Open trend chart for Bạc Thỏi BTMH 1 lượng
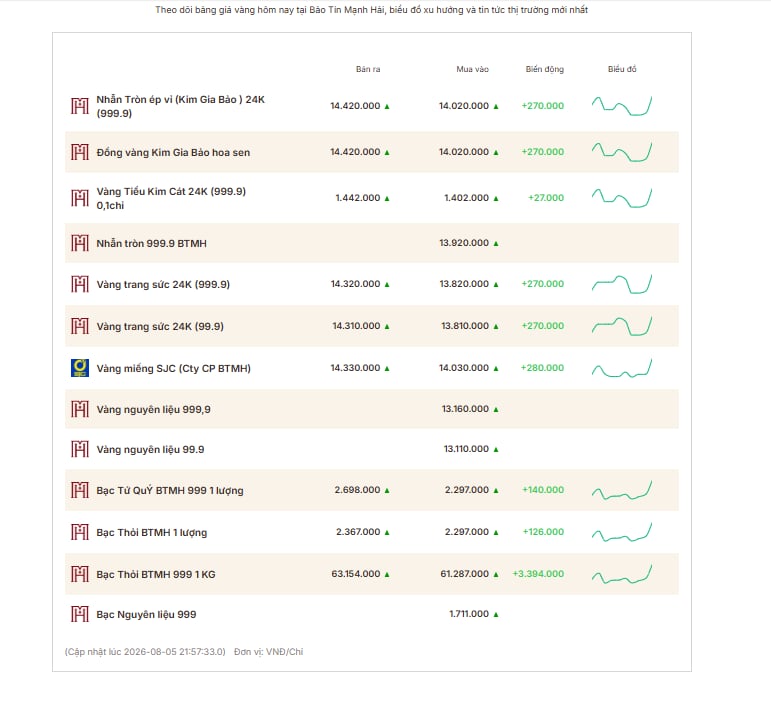771x705 pixels. click(622, 532)
